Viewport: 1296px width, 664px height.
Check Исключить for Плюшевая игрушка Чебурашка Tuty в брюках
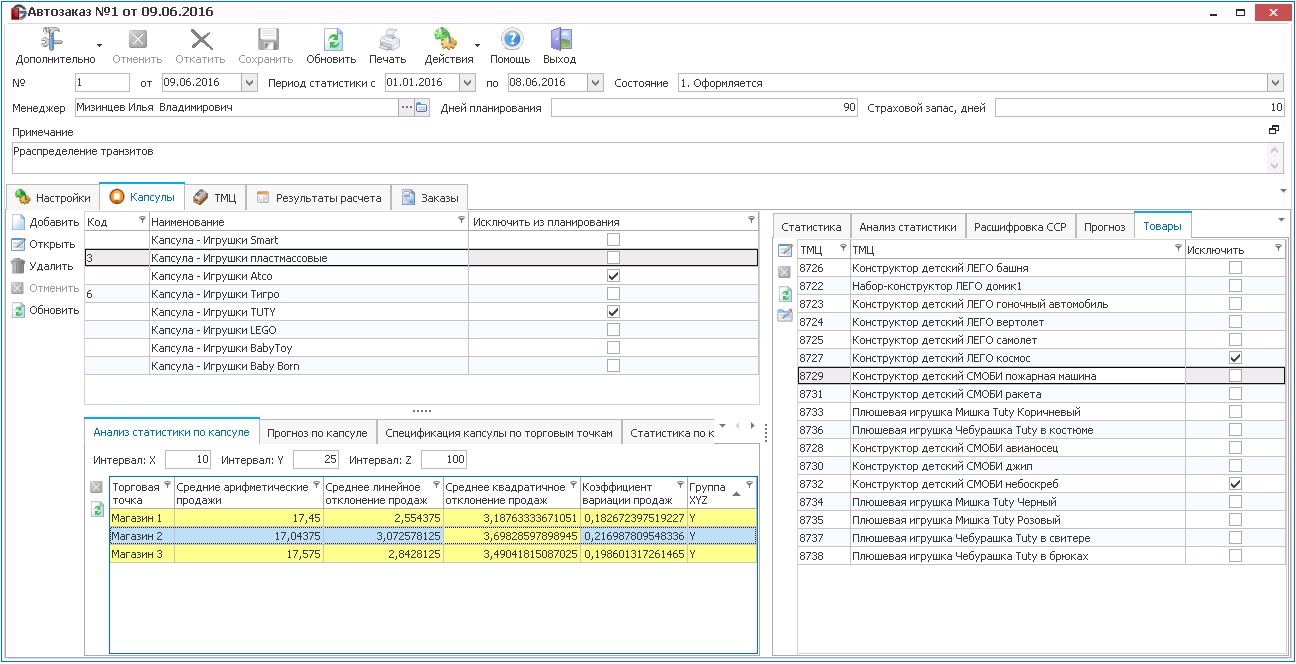click(x=1235, y=556)
